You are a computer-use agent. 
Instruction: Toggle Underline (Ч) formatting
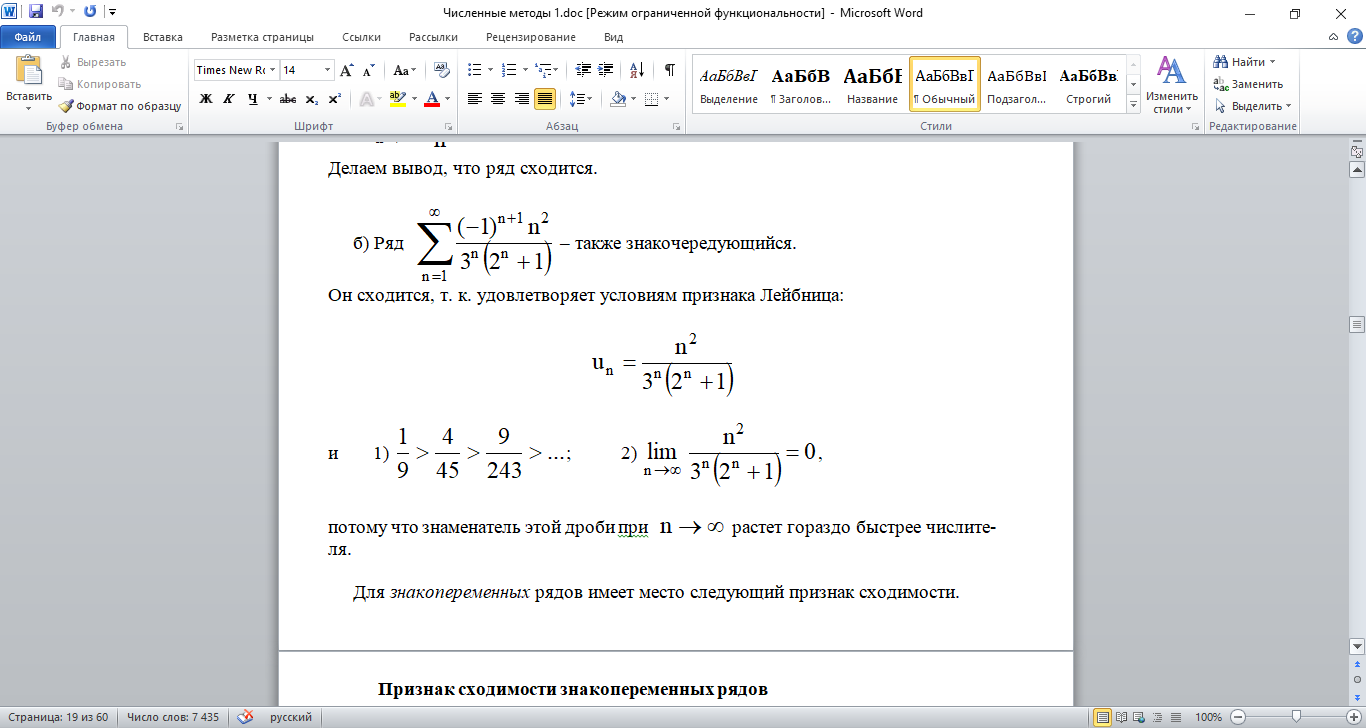[x=252, y=99]
